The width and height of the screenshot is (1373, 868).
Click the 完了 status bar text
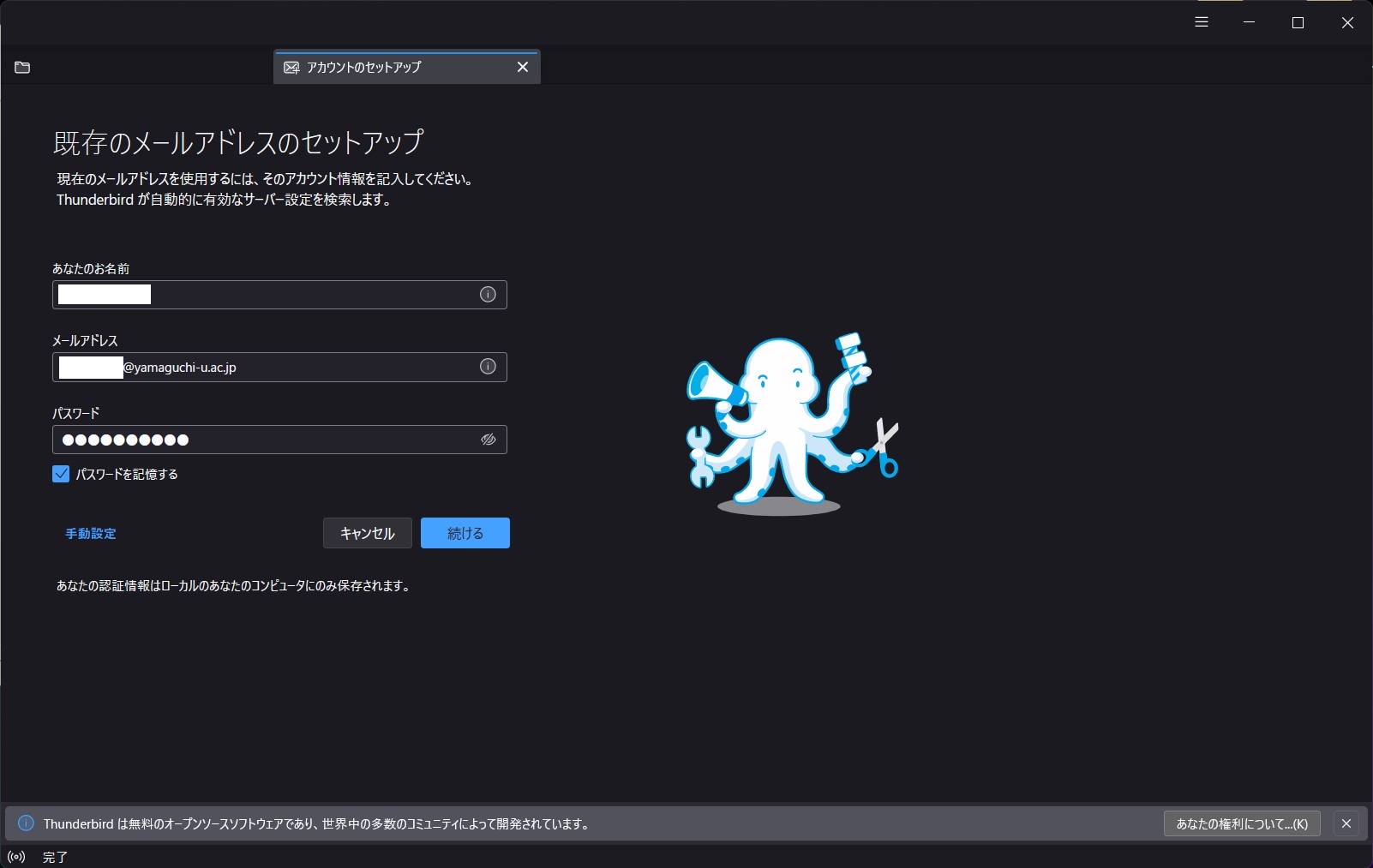[55, 857]
